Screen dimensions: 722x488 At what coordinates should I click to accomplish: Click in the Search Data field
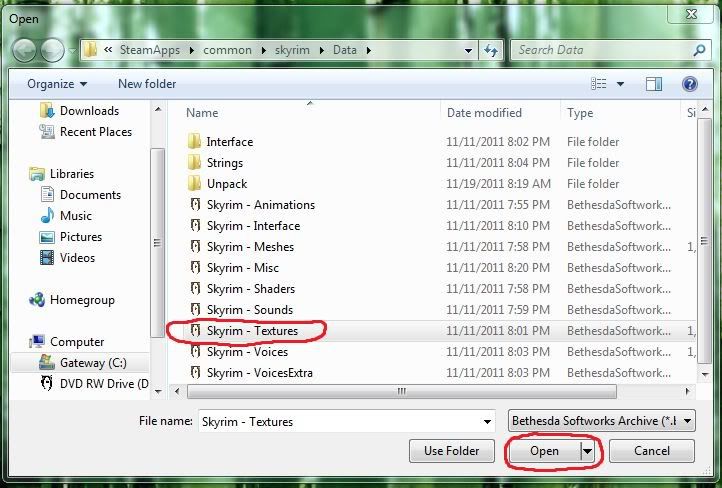[x=599, y=50]
